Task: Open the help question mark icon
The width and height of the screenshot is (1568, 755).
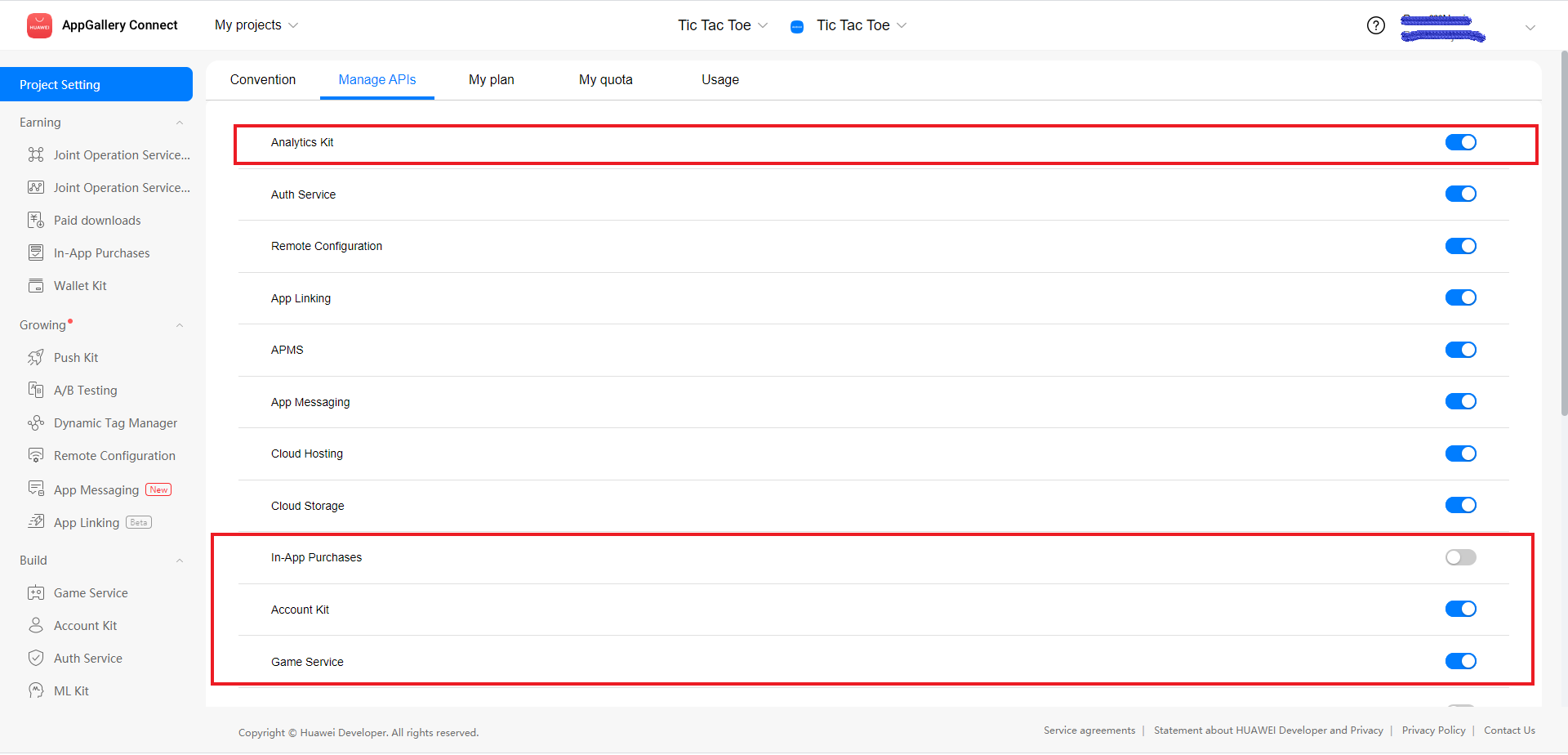Action: click(1376, 25)
